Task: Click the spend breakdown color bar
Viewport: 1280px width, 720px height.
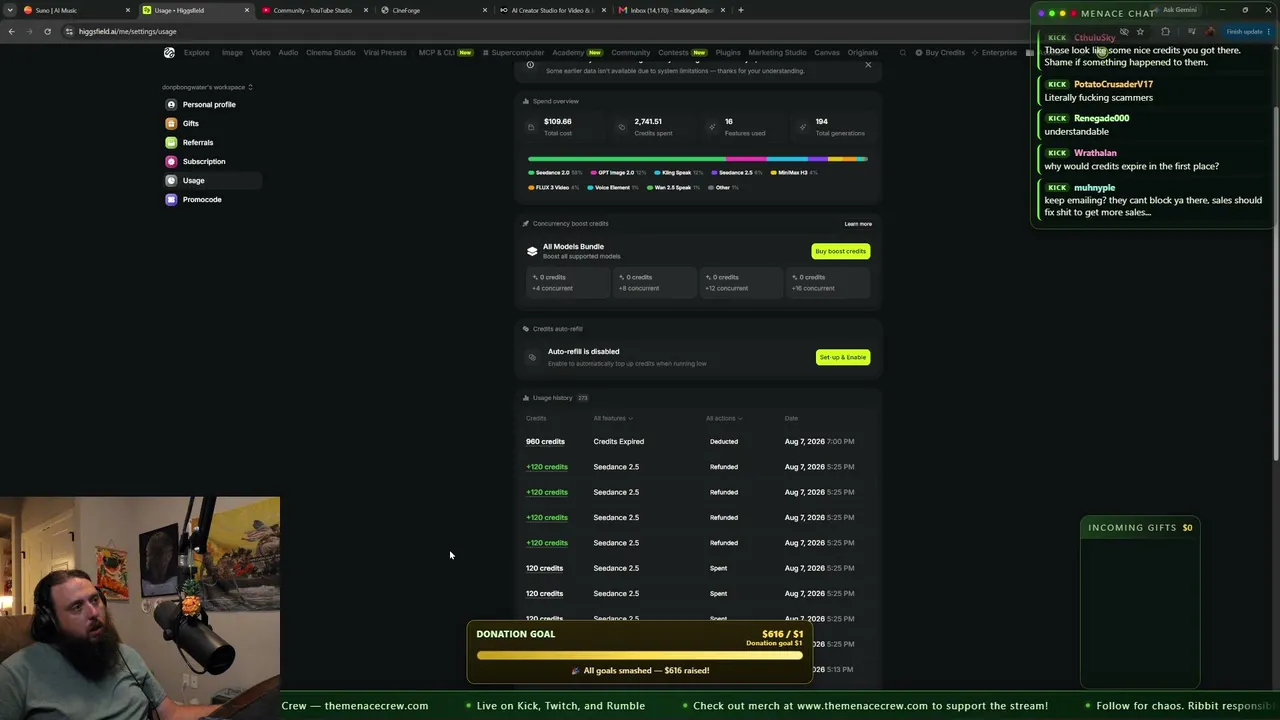Action: [x=698, y=159]
